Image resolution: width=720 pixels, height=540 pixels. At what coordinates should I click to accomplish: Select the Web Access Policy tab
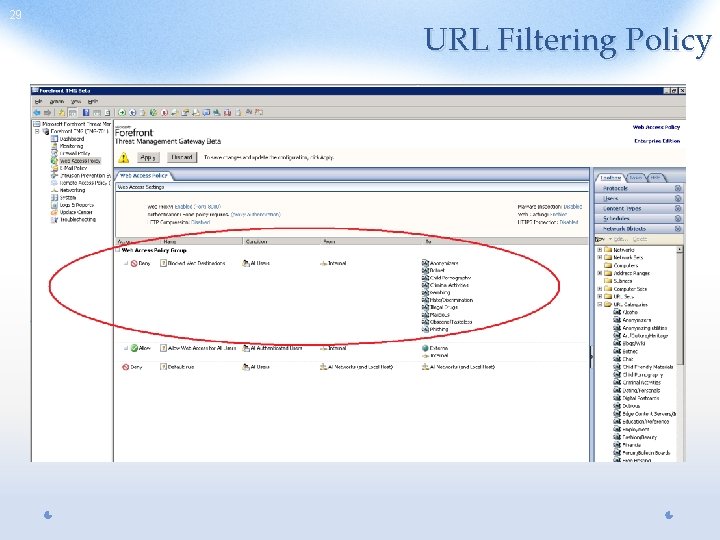pyautogui.click(x=144, y=176)
